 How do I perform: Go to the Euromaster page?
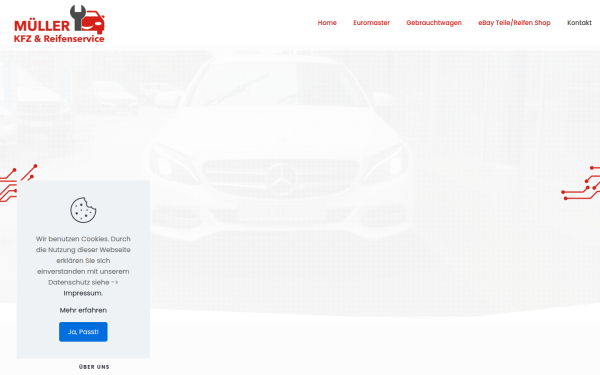[x=371, y=23]
